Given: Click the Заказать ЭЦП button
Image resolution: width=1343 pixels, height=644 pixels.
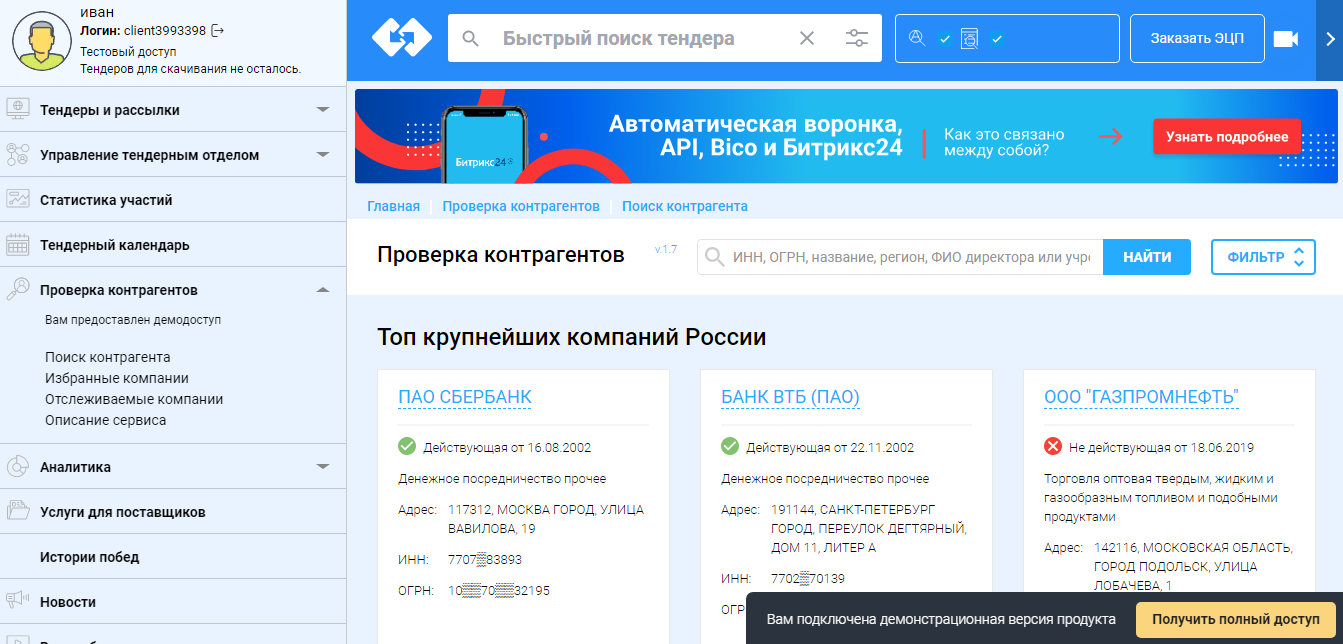Looking at the screenshot, I should (1197, 39).
